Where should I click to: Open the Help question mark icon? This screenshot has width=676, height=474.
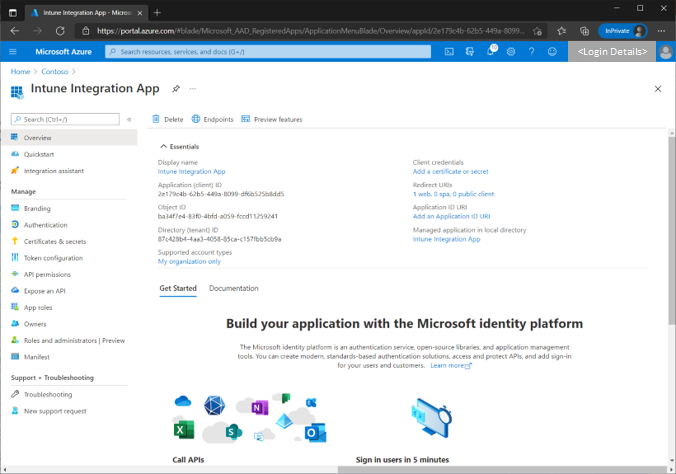532,52
